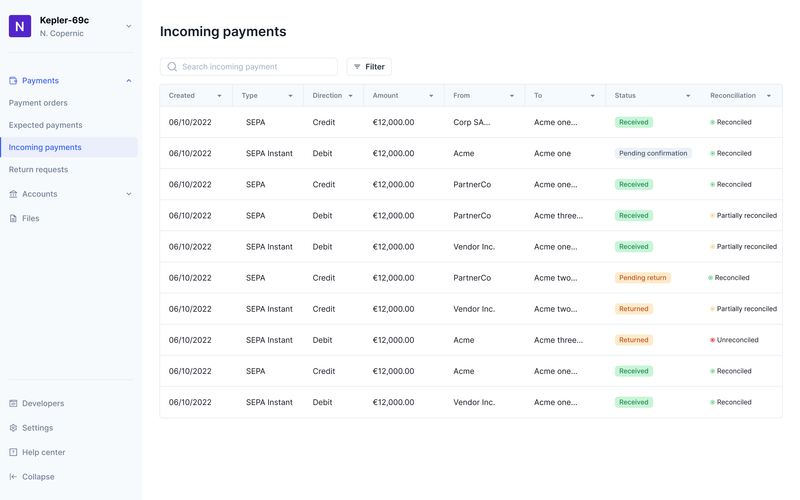Click the Received badge in Corp SA row

[634, 122]
